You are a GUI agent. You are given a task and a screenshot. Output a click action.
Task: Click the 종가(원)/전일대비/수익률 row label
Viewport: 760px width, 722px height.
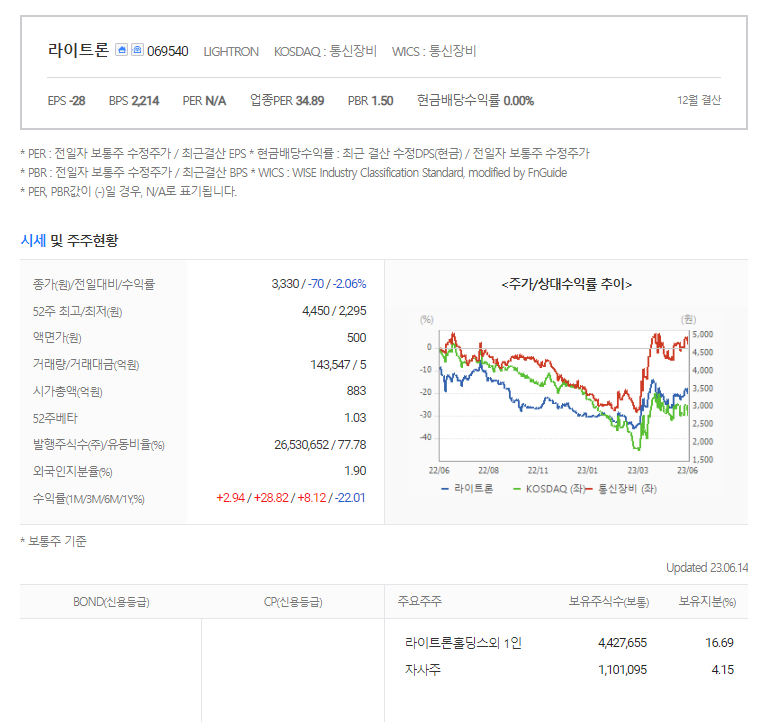(x=94, y=284)
